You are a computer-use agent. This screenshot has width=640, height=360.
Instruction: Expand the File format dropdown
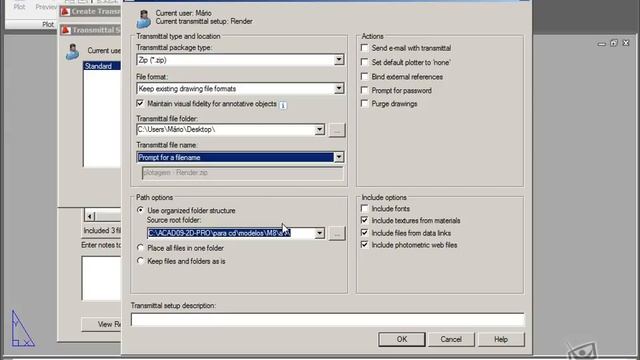pos(339,89)
